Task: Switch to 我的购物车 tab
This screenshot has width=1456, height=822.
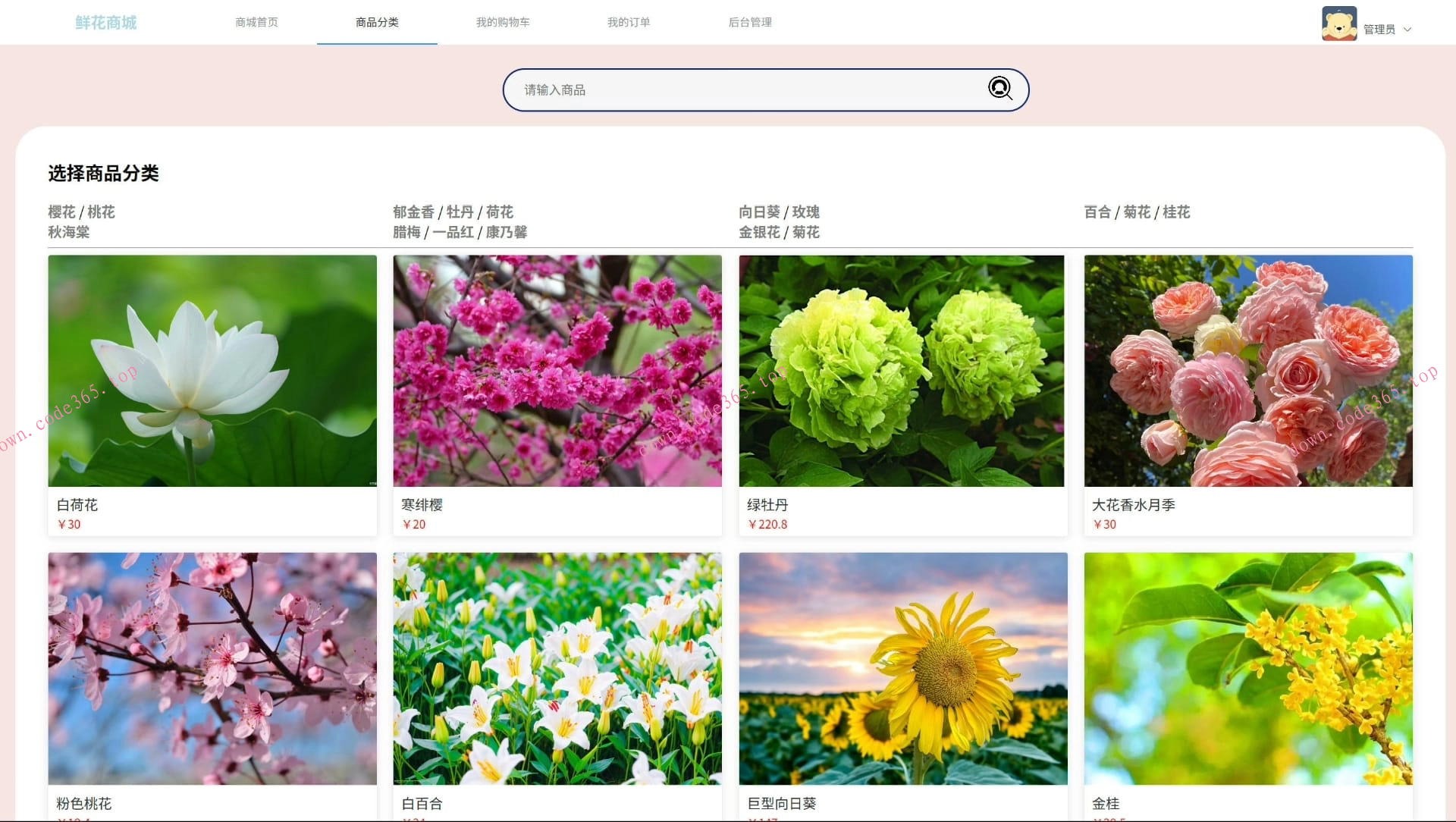Action: 503,23
